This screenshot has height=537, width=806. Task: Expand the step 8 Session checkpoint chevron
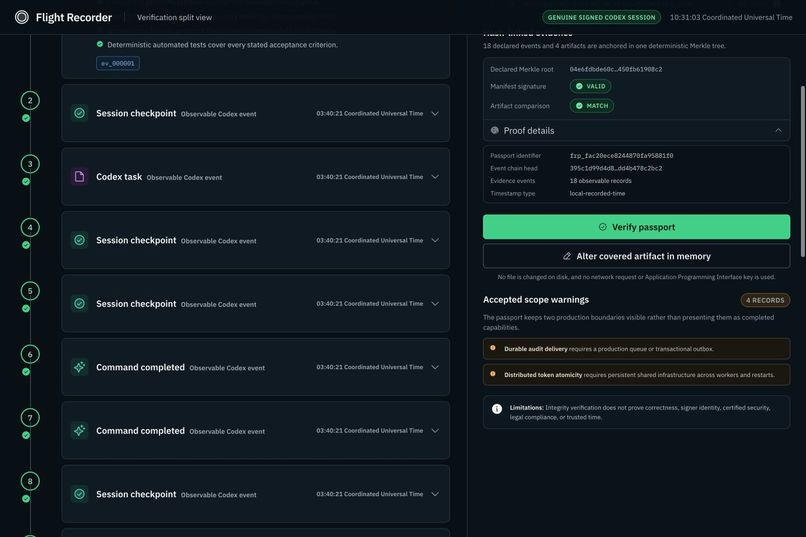(435, 494)
